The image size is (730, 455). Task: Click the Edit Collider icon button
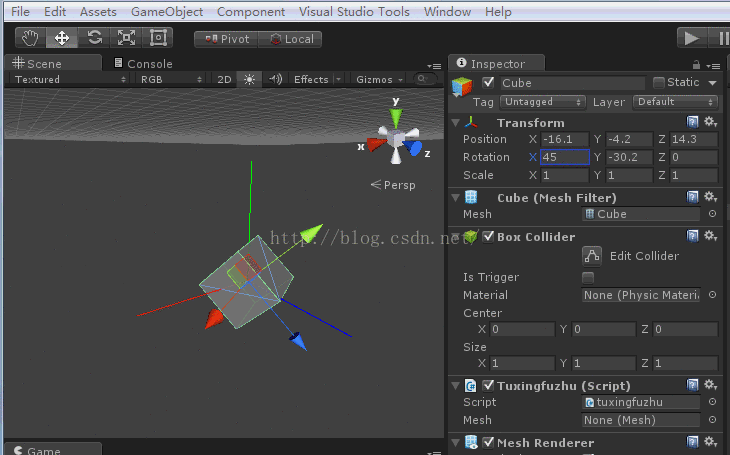click(592, 256)
